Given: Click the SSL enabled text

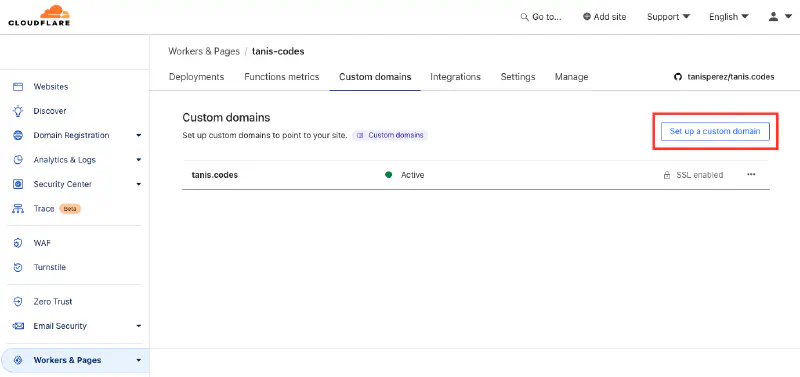Looking at the screenshot, I should [x=699, y=175].
